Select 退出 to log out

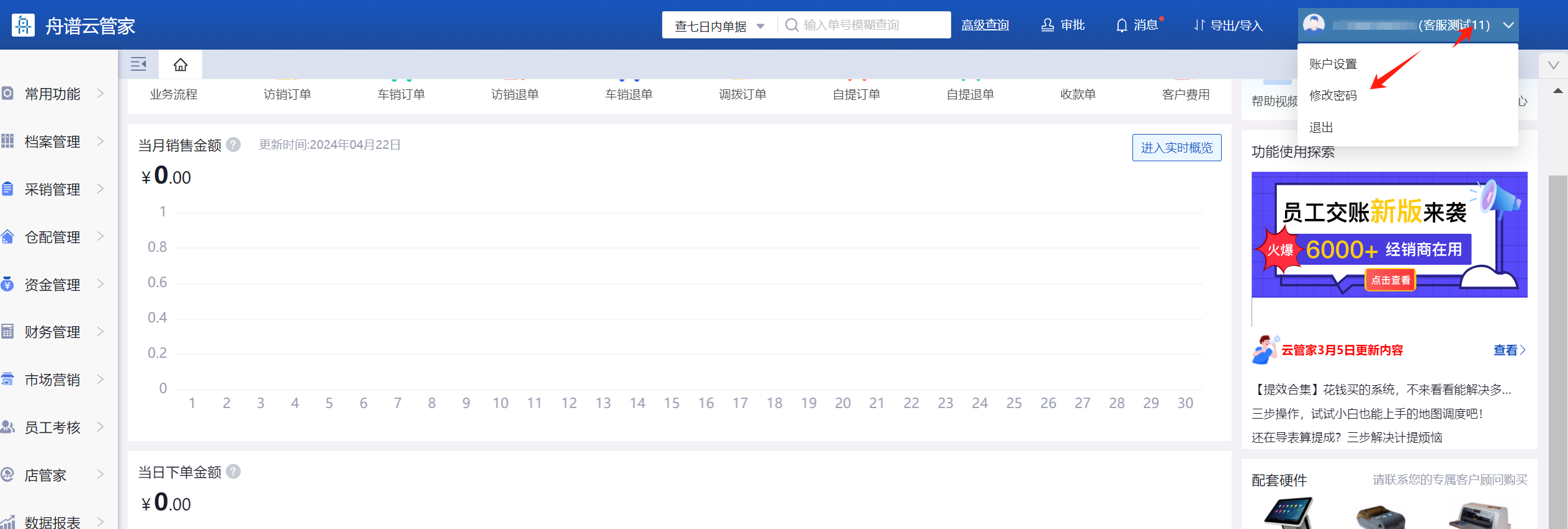point(1321,127)
